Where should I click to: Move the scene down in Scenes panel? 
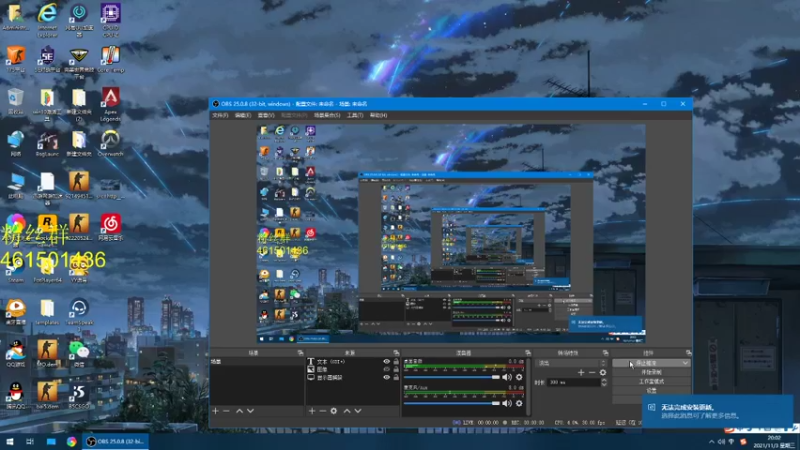(x=251, y=411)
